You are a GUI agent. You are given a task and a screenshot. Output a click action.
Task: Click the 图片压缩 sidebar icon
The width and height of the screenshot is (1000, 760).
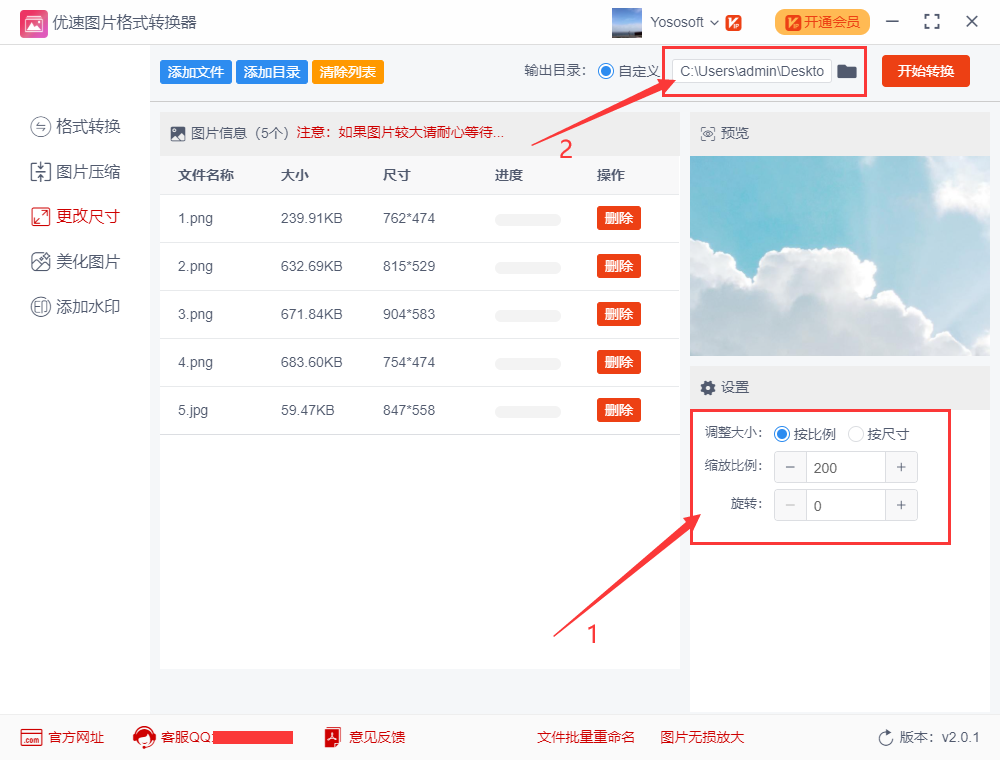click(40, 172)
